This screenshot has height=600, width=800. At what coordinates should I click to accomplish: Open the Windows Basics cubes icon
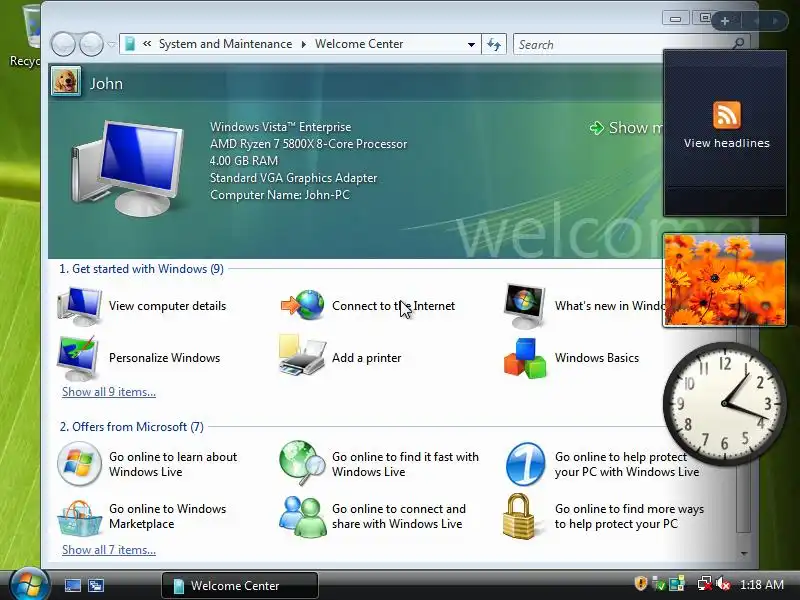point(525,358)
